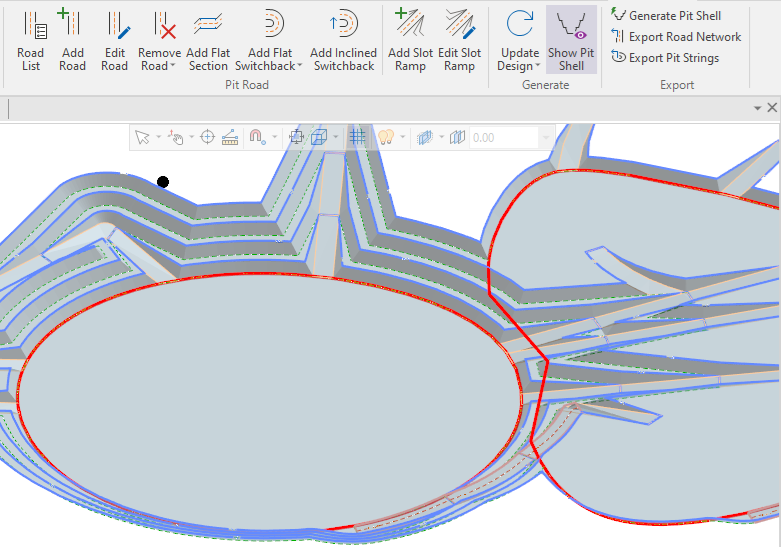Open the snap magnet dropdown arrow
The image size is (781, 547).
[274, 137]
